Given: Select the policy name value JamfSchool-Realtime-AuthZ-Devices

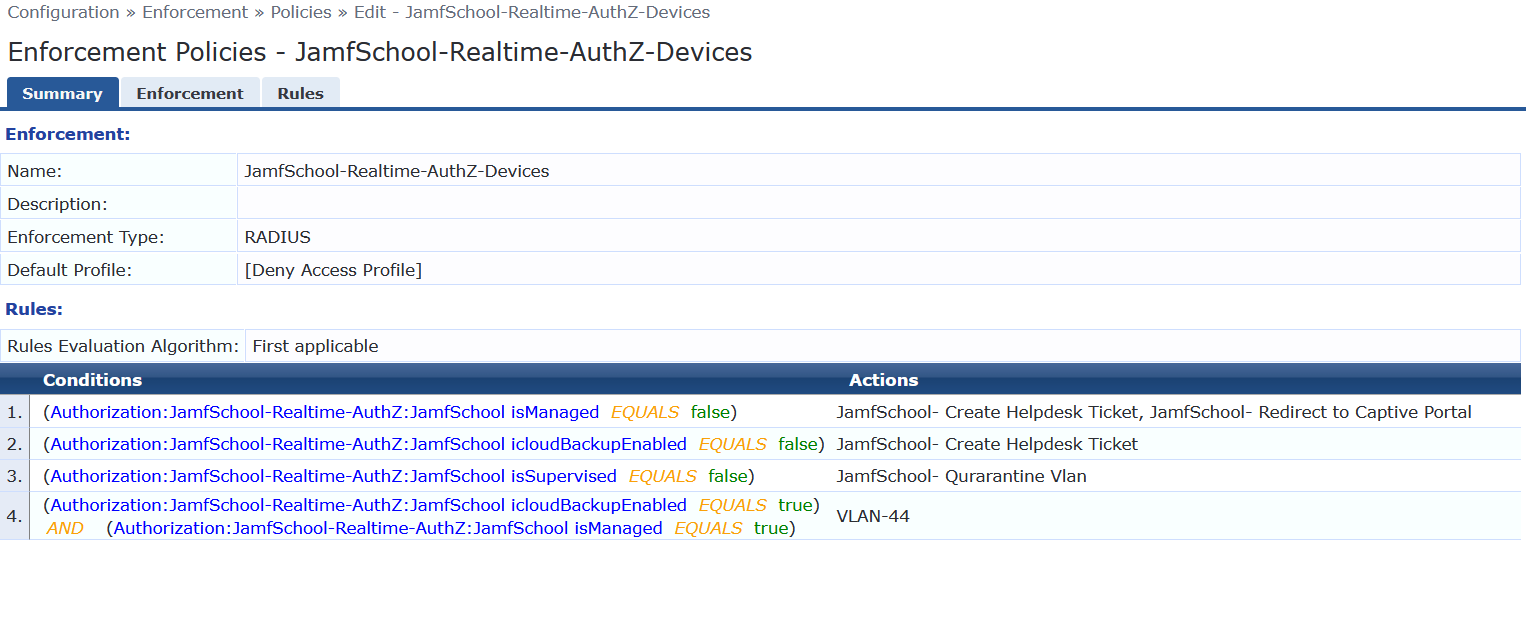Looking at the screenshot, I should pos(397,171).
